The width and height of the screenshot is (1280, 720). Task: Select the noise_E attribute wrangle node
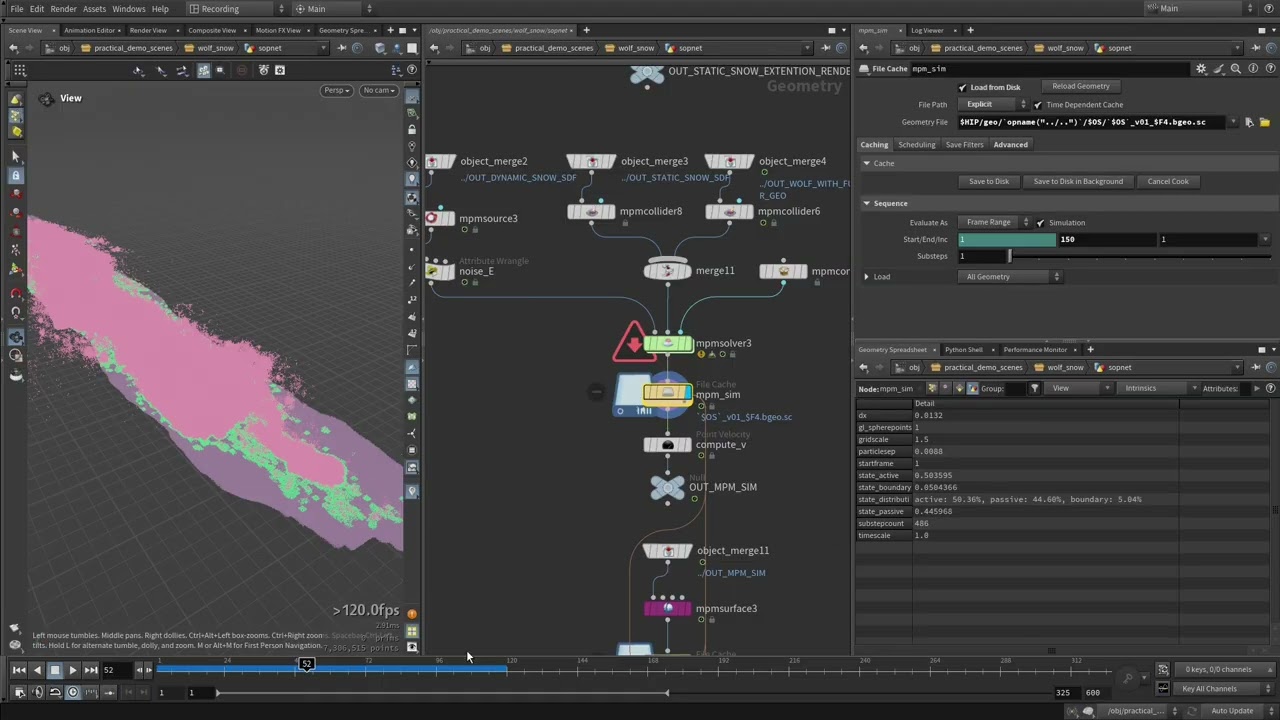pyautogui.click(x=438, y=270)
